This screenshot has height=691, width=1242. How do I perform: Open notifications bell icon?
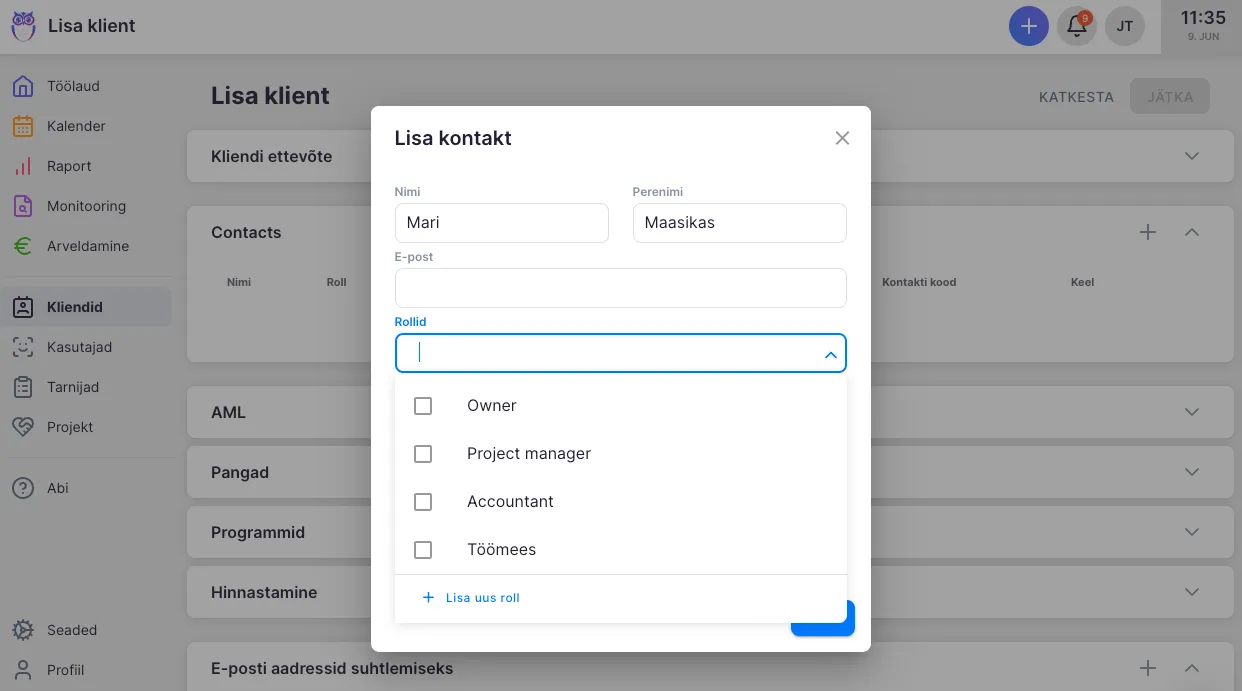[1077, 26]
